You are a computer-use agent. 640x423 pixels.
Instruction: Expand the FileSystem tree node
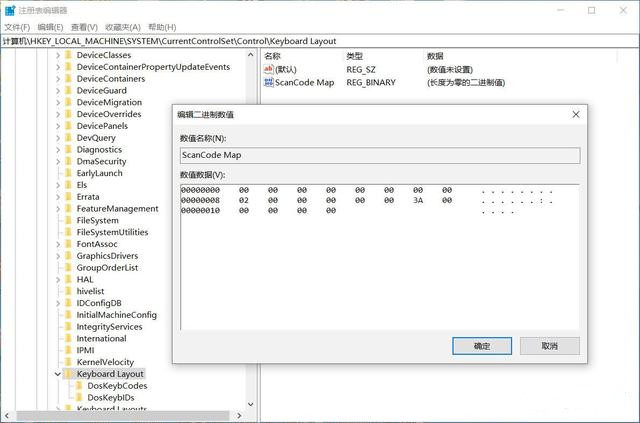pos(57,220)
